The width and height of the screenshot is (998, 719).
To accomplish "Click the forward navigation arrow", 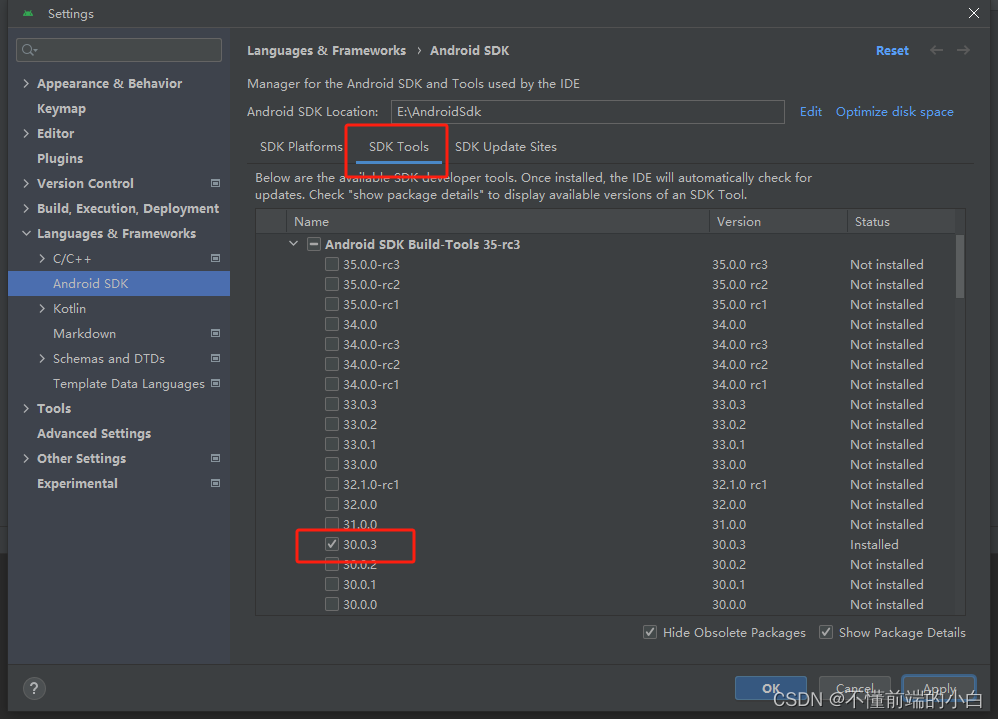I will pyautogui.click(x=964, y=50).
